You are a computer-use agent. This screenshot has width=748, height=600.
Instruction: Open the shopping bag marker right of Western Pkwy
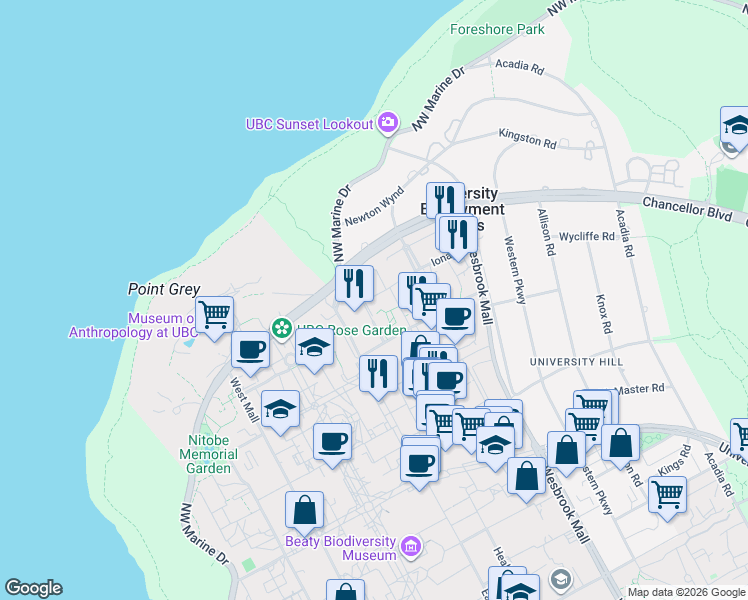pyautogui.click(x=621, y=445)
